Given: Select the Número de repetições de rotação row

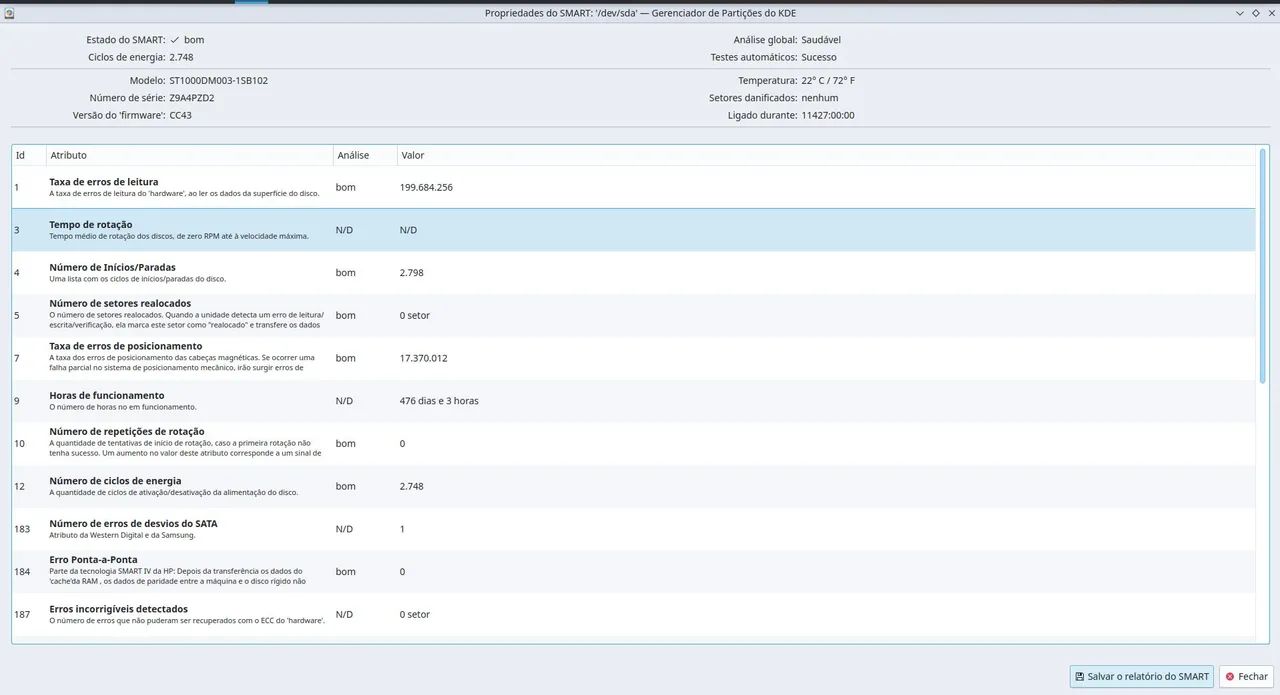Looking at the screenshot, I should coord(634,443).
